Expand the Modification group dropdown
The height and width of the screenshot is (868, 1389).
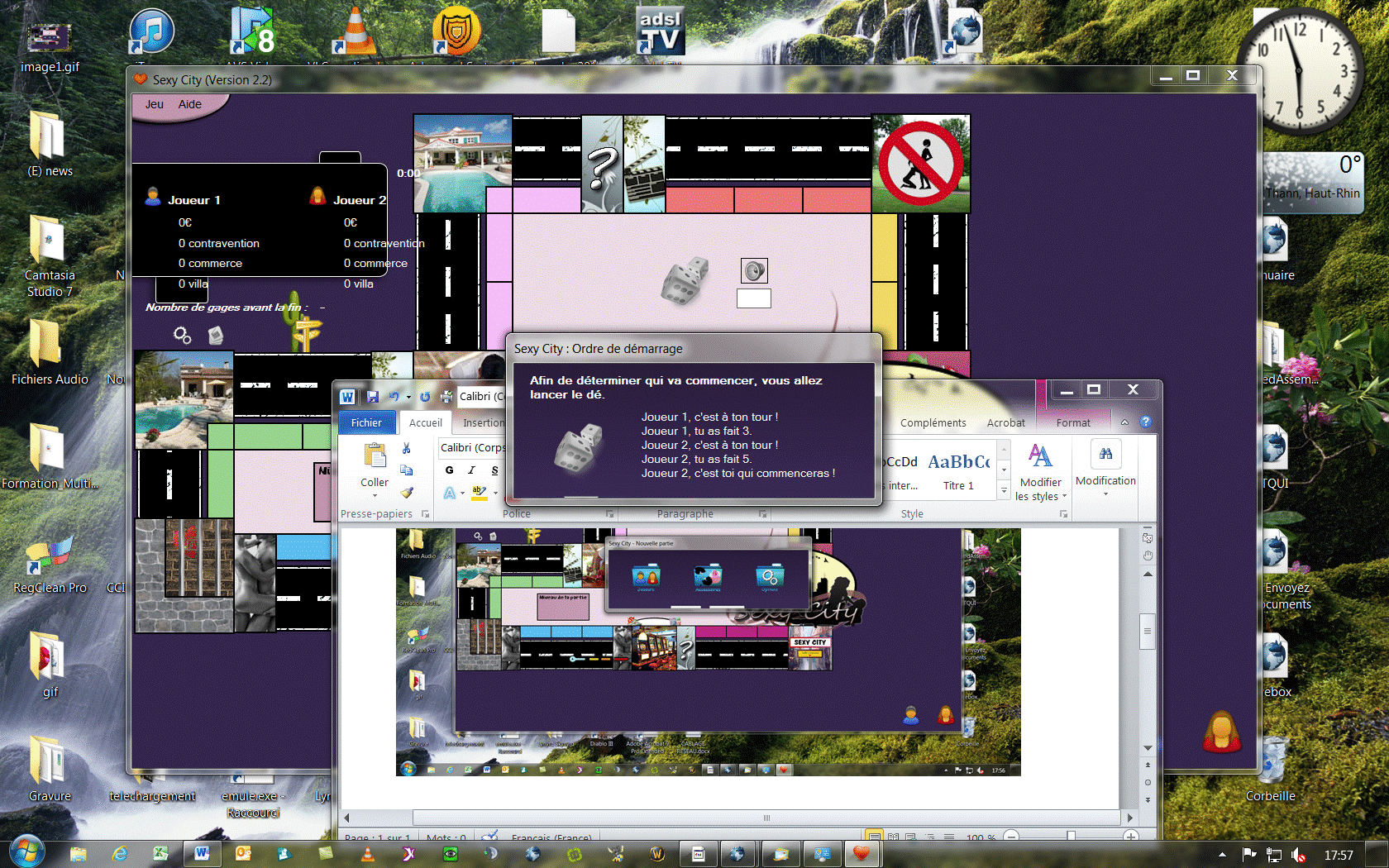click(x=1105, y=494)
